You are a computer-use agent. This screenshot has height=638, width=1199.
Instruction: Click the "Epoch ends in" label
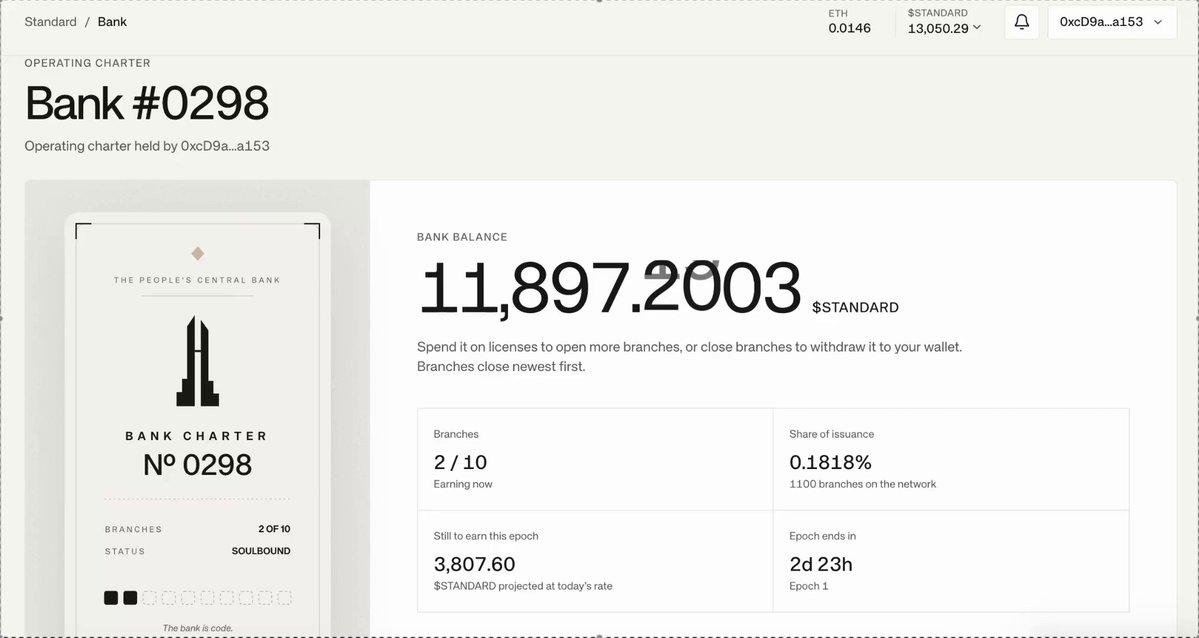(823, 536)
